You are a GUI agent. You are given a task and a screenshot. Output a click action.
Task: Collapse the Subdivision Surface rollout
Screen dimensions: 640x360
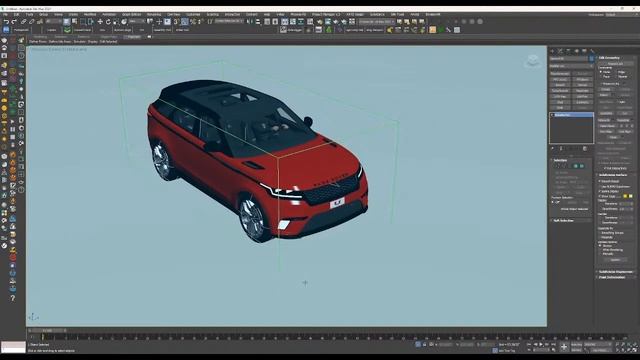616,175
